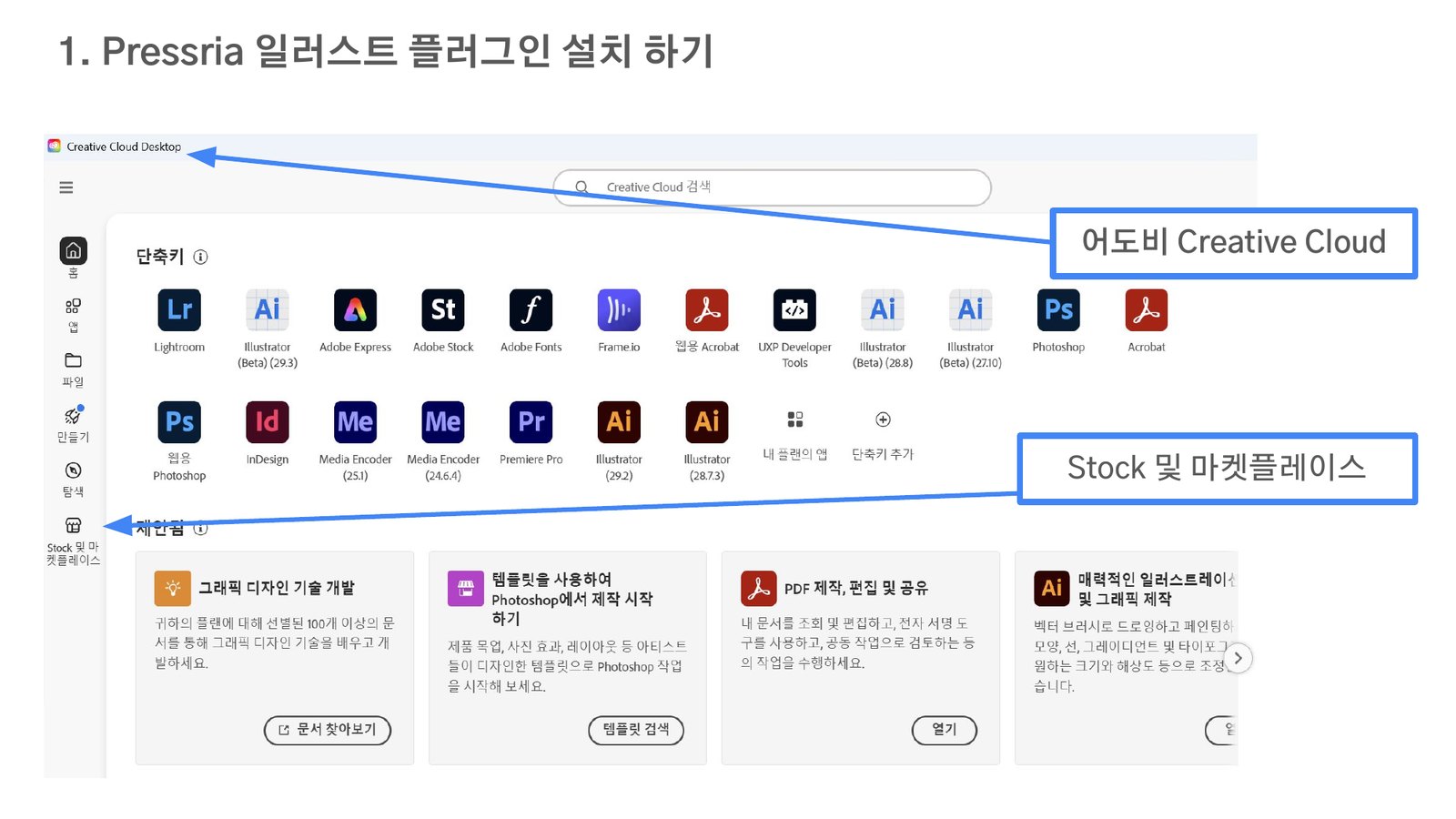The image size is (1456, 819).
Task: Launch Illustrator (28.7.3)
Action: pyautogui.click(x=707, y=422)
